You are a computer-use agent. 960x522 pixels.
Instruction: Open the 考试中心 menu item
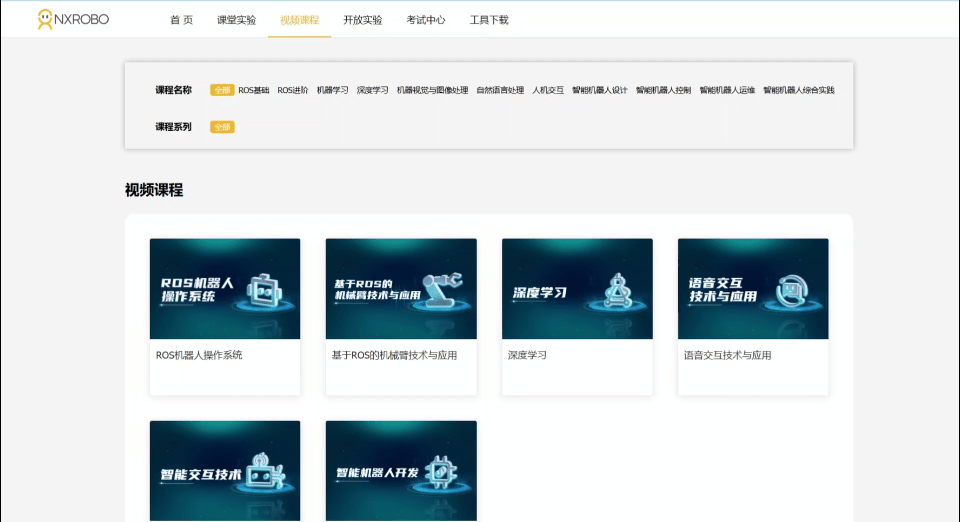(426, 20)
